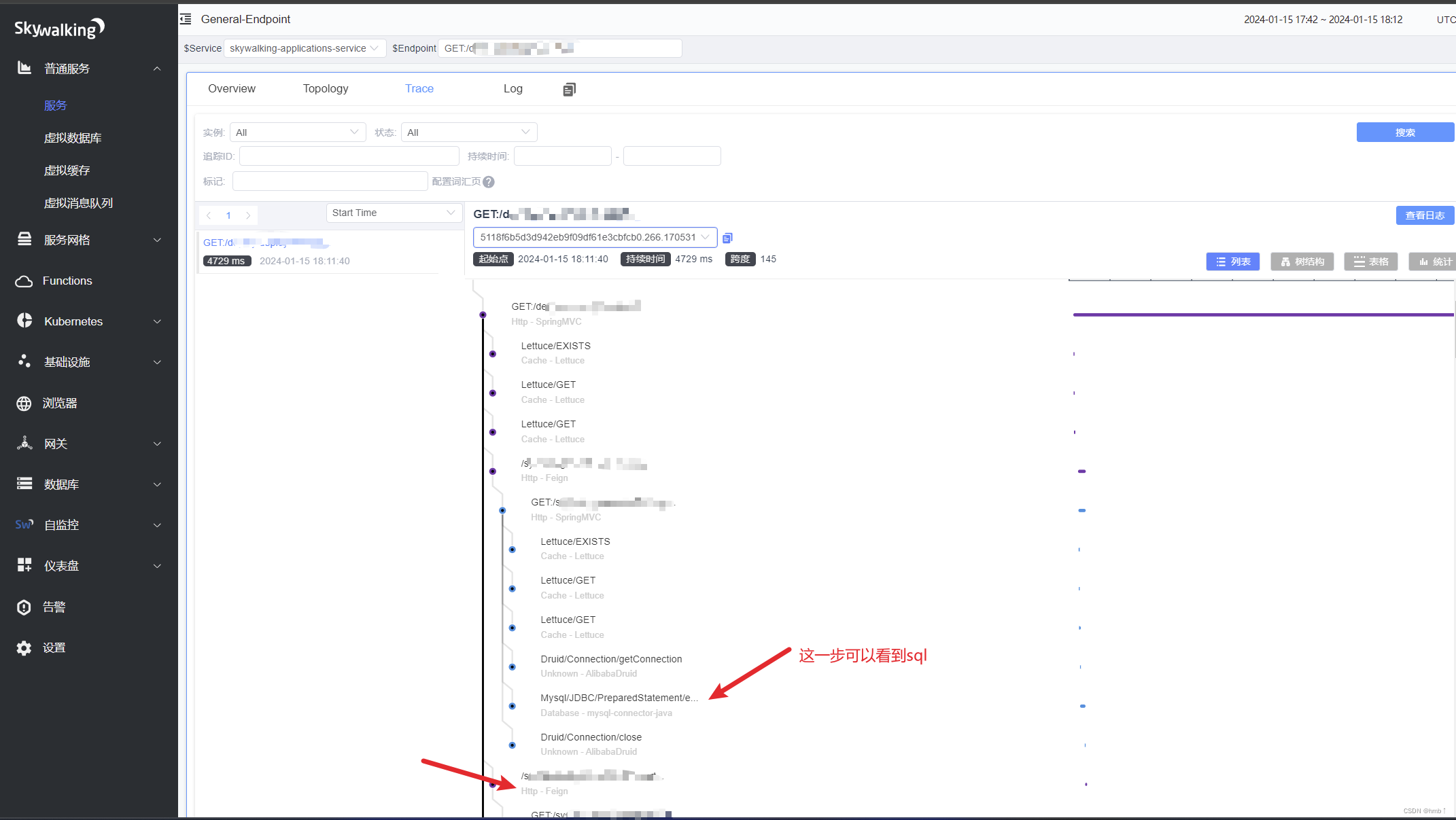Click the help icon beside 配置词汇页
This screenshot has height=820, width=1456.
point(489,181)
